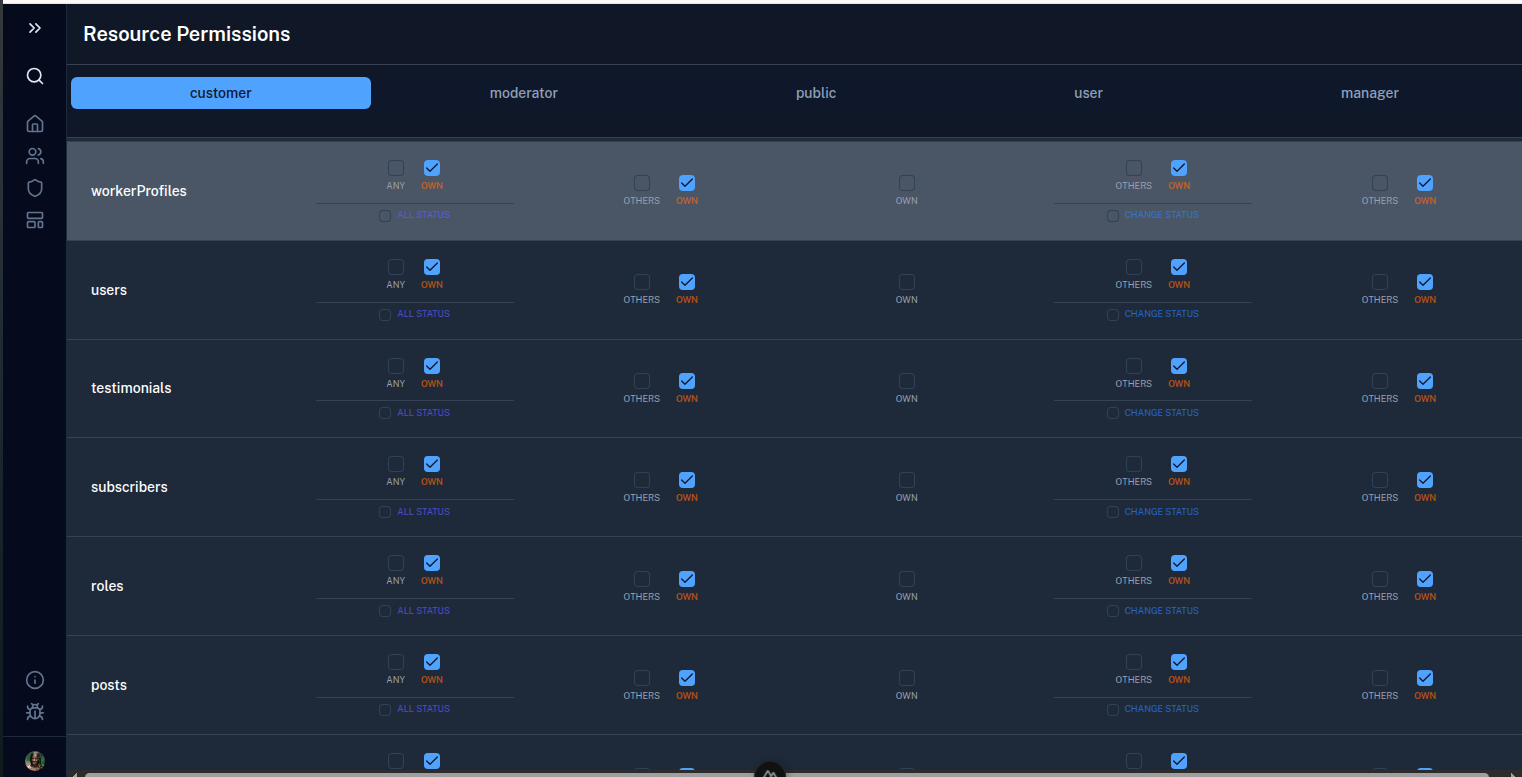The height and width of the screenshot is (777, 1522).
Task: Tick CHANGE STATUS checkbox in posts row
Action: point(1113,710)
